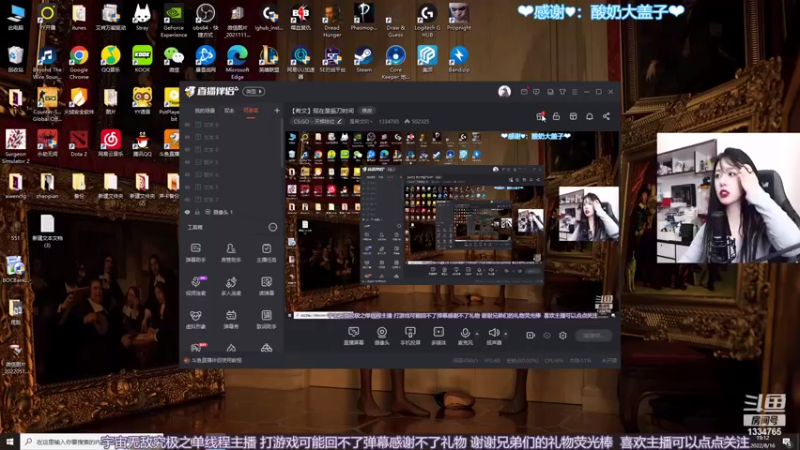800x450 pixels.
Task: Select the Google Chrome desktop icon
Action: pyautogui.click(x=79, y=63)
